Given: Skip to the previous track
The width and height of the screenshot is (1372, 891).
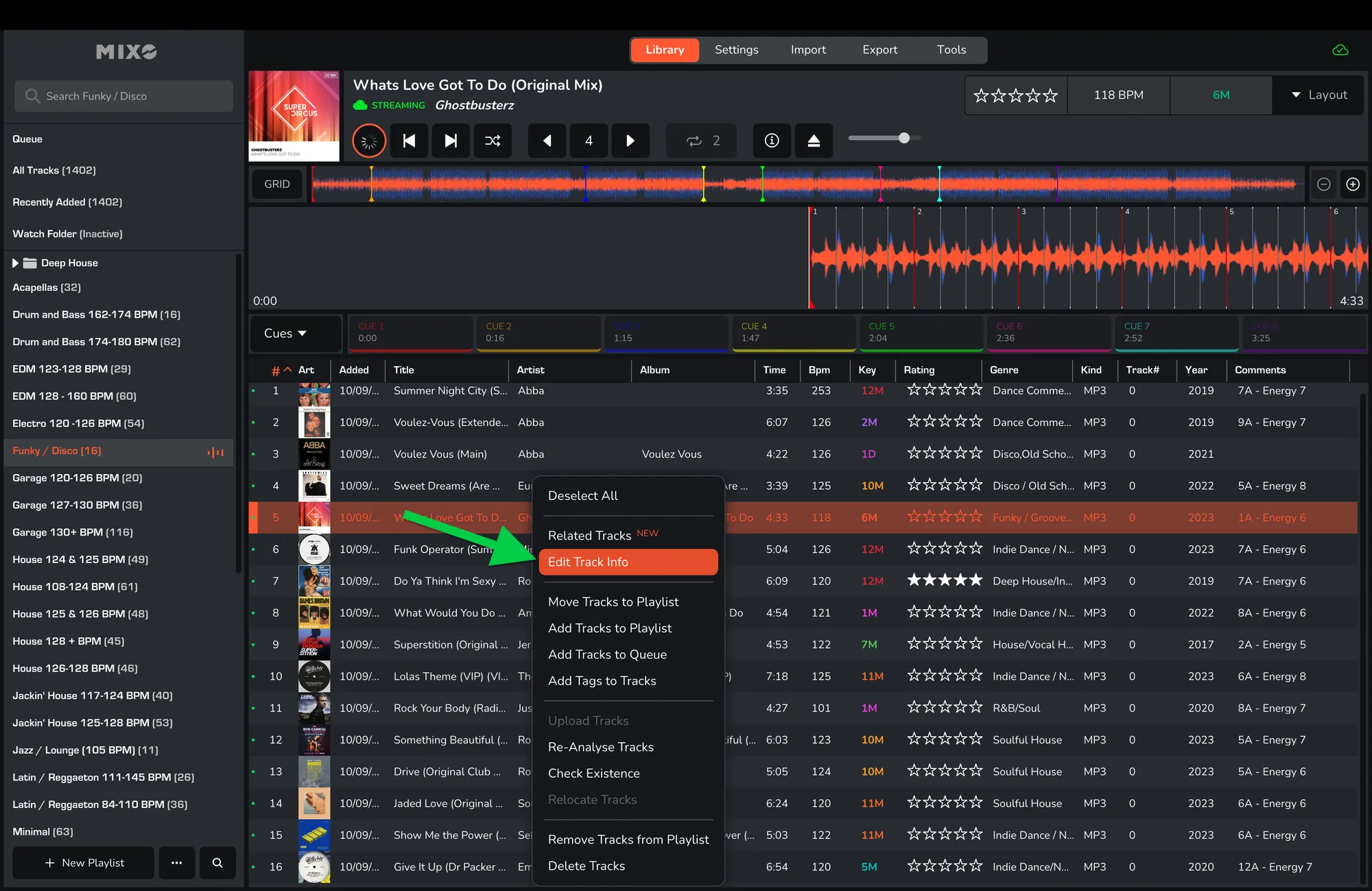Looking at the screenshot, I should [x=410, y=141].
